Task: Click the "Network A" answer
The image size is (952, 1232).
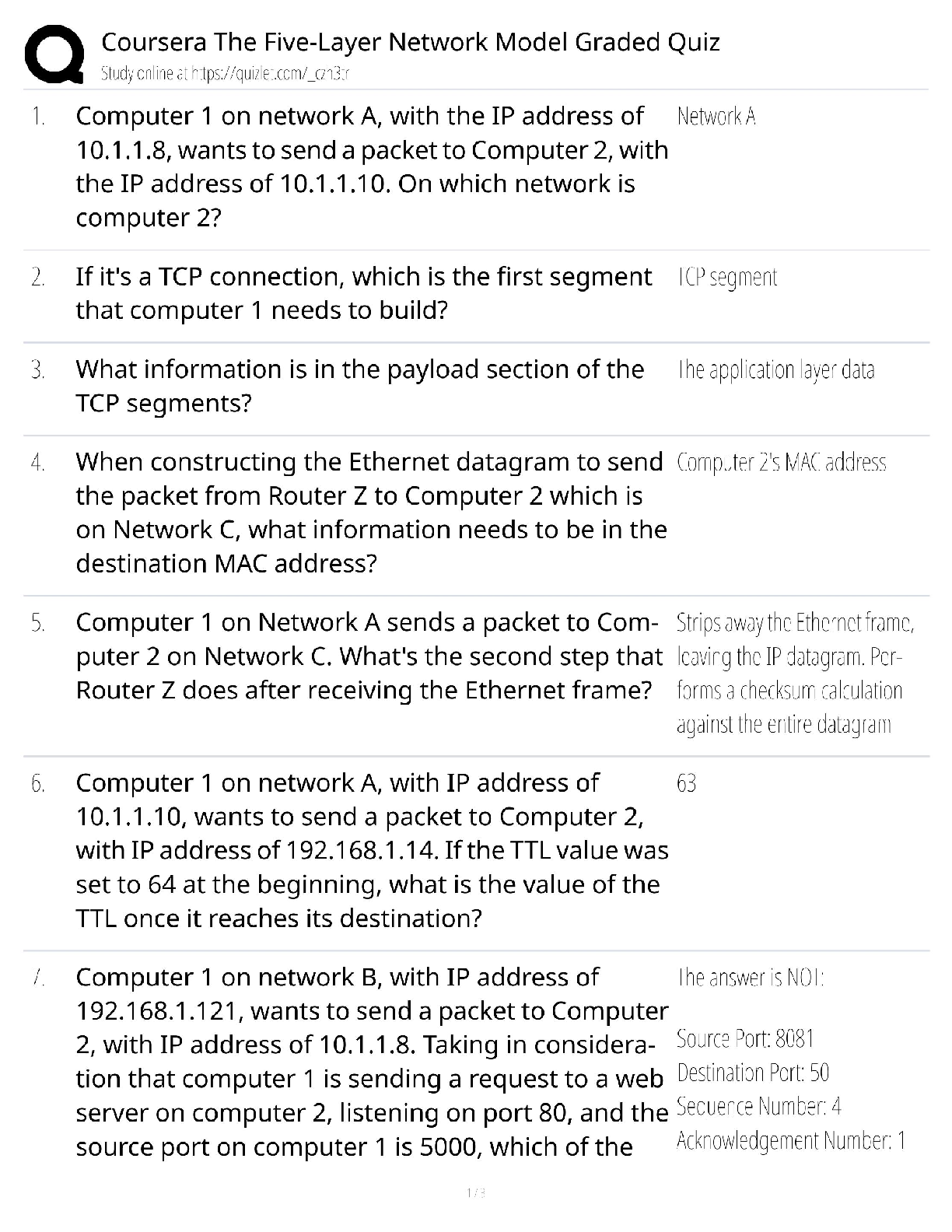Action: click(x=716, y=117)
